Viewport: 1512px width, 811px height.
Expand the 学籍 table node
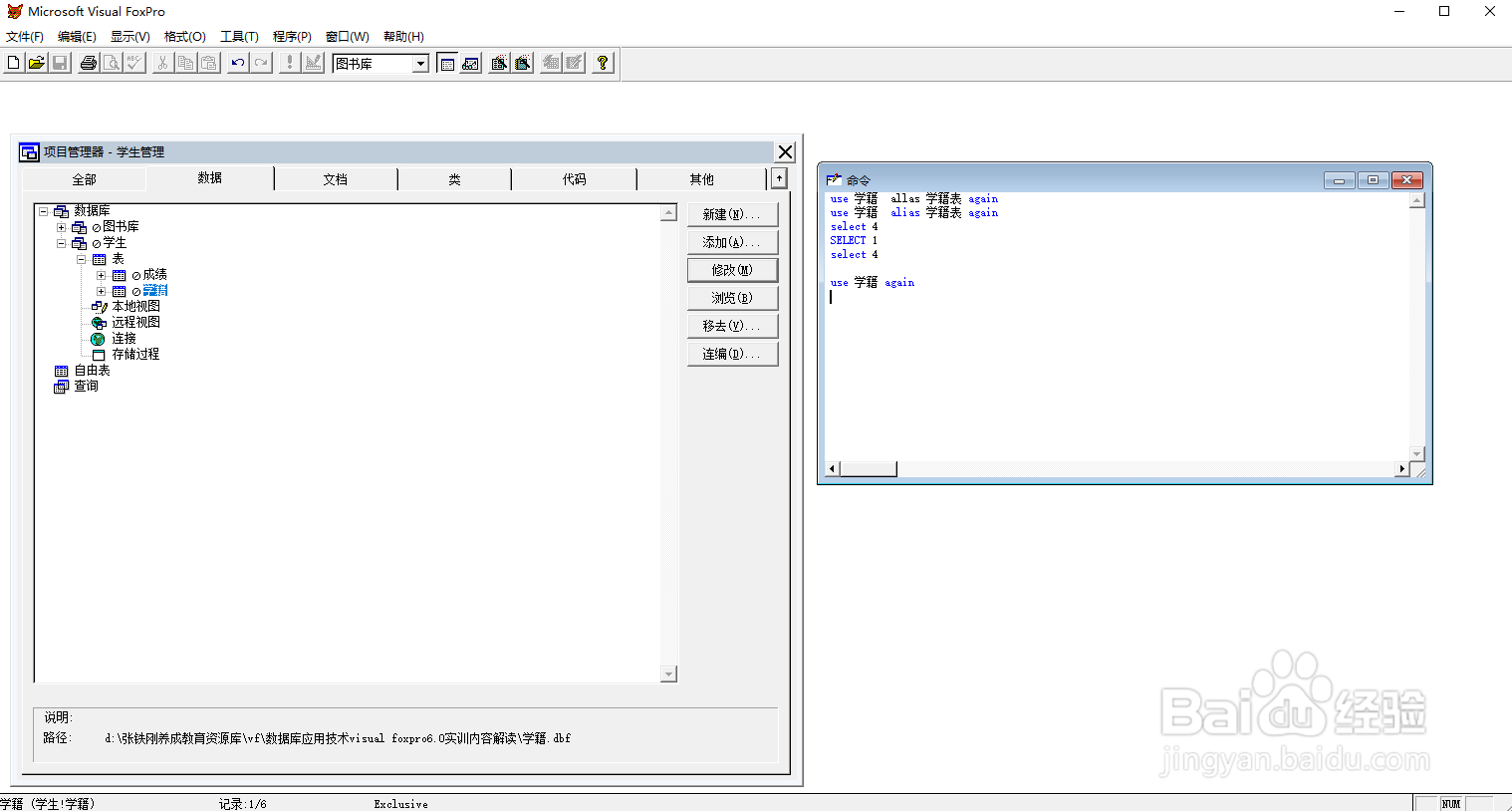(x=102, y=291)
